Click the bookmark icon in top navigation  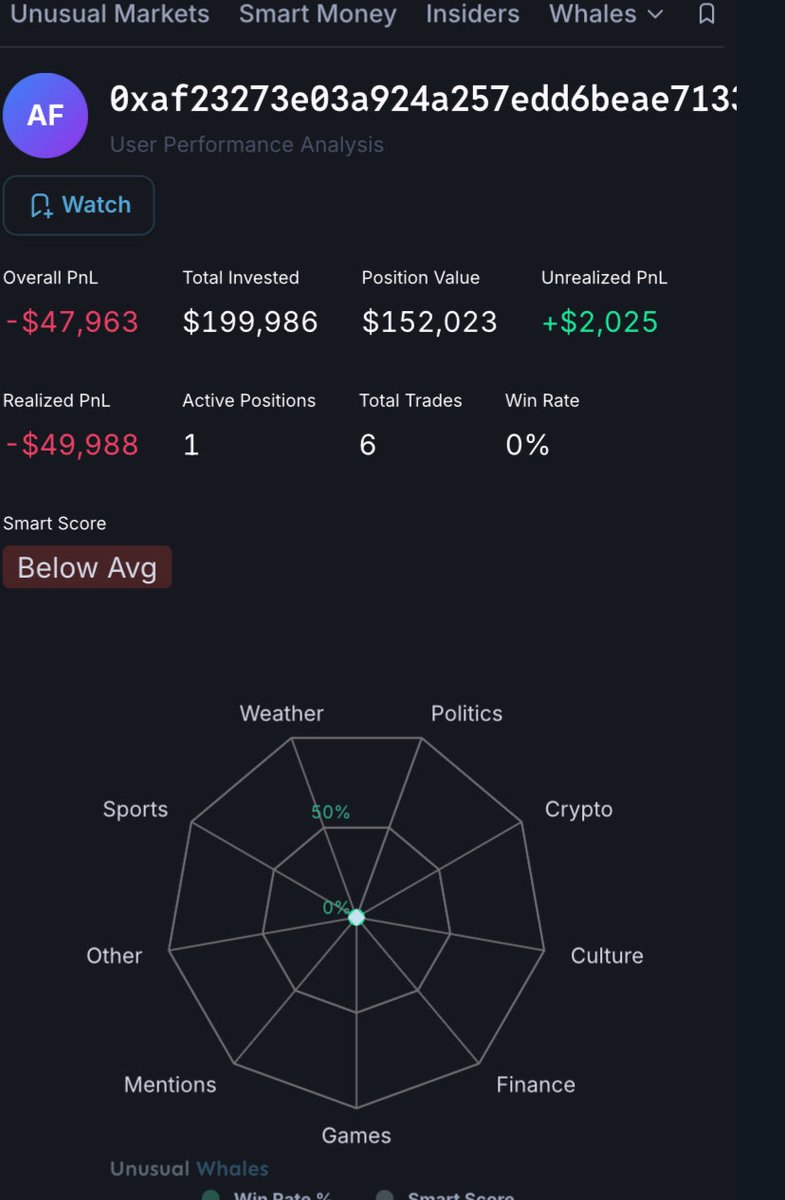[706, 14]
